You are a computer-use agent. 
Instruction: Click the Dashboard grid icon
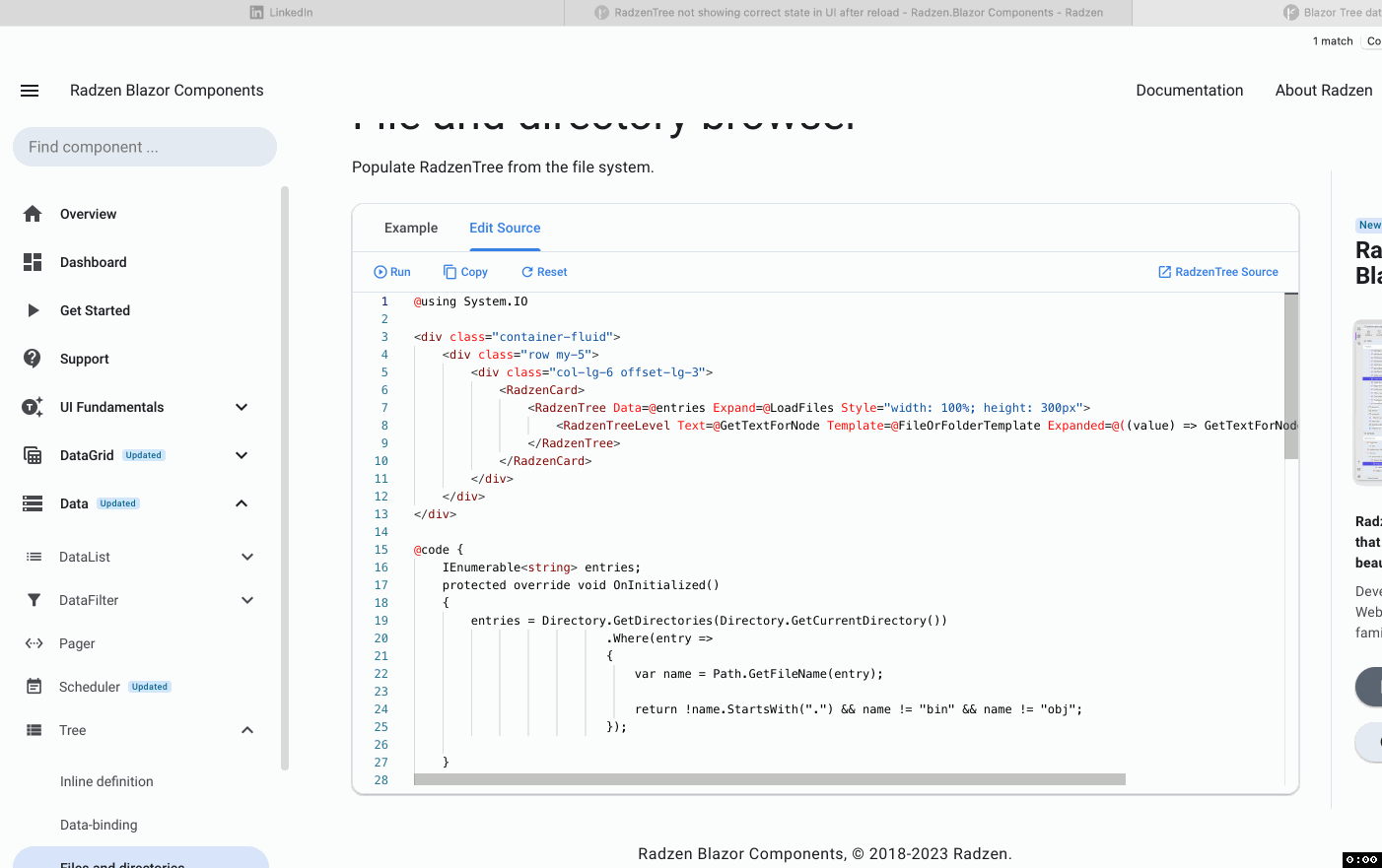tap(33, 262)
